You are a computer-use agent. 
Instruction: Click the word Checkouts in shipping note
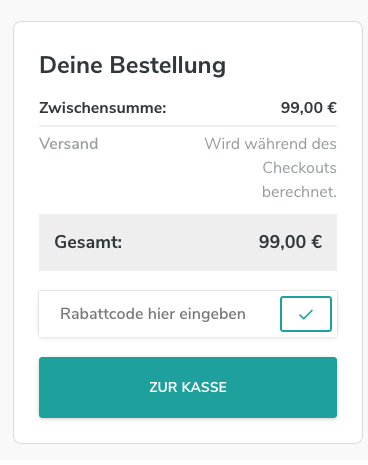[x=299, y=168]
